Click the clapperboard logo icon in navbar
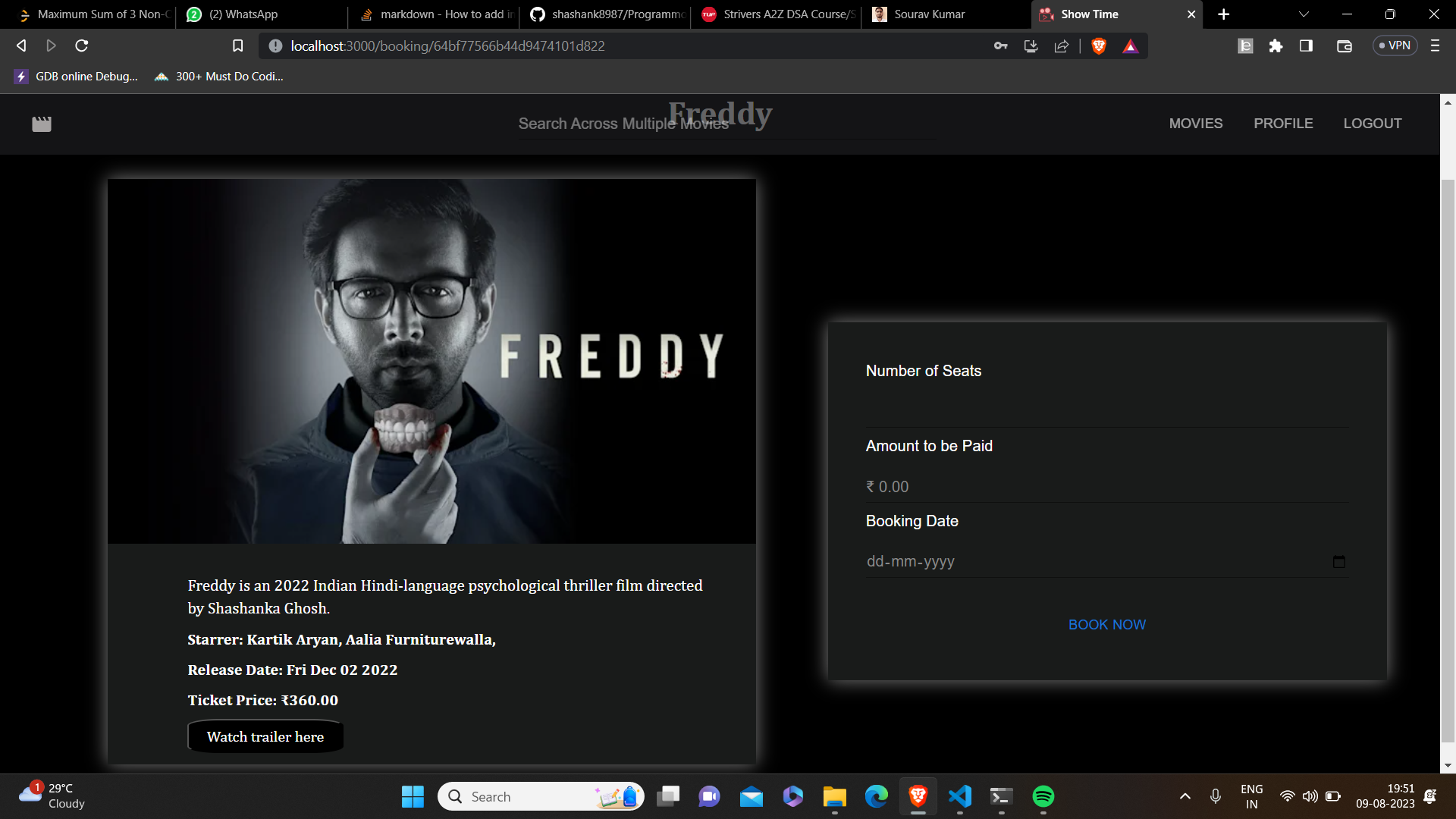The height and width of the screenshot is (819, 1456). click(42, 124)
